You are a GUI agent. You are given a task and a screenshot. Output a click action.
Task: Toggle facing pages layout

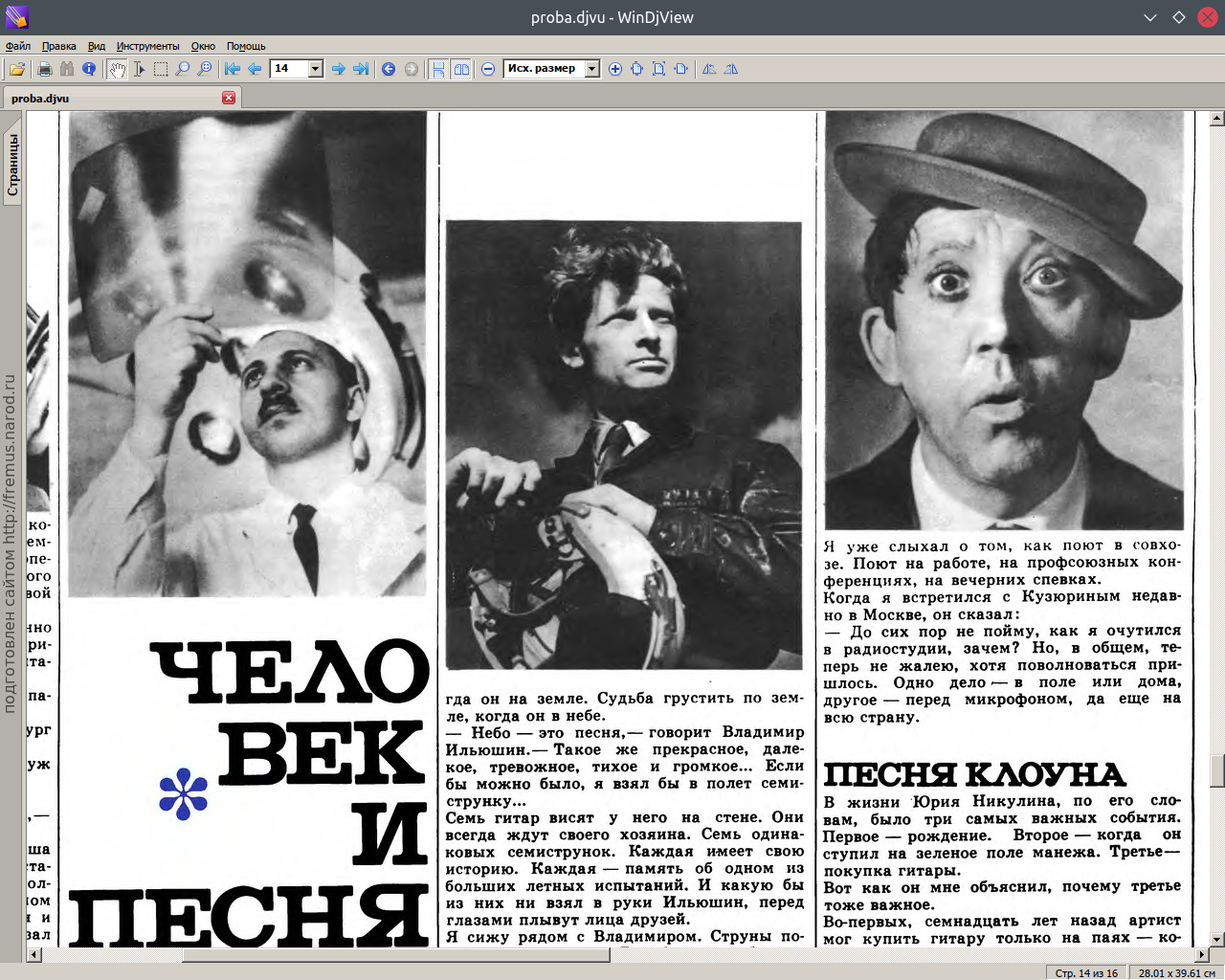(461, 69)
